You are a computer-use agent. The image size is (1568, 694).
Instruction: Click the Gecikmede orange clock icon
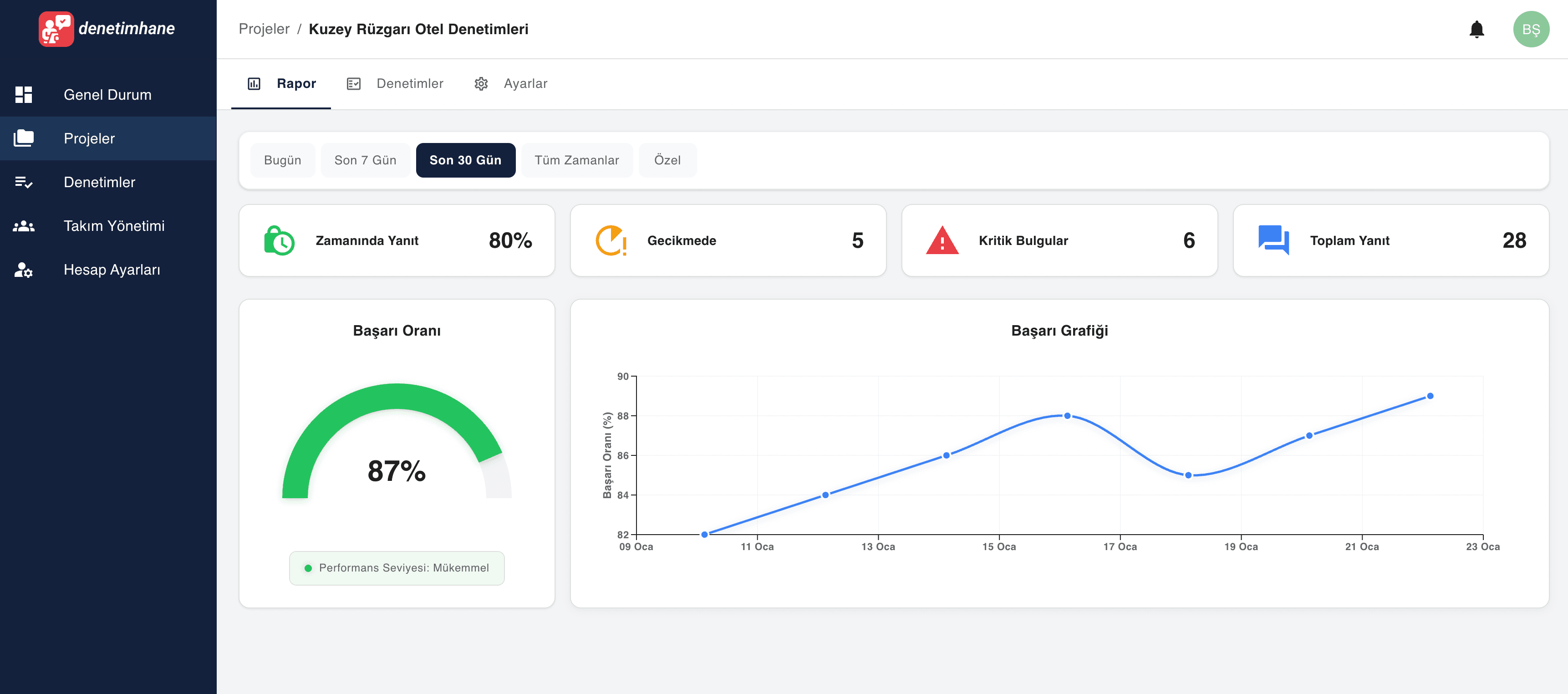[611, 240]
